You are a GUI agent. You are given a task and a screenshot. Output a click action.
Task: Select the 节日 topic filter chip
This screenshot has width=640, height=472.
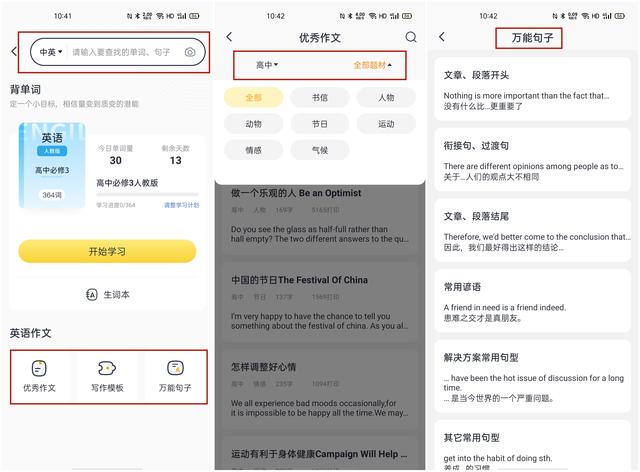tap(320, 124)
